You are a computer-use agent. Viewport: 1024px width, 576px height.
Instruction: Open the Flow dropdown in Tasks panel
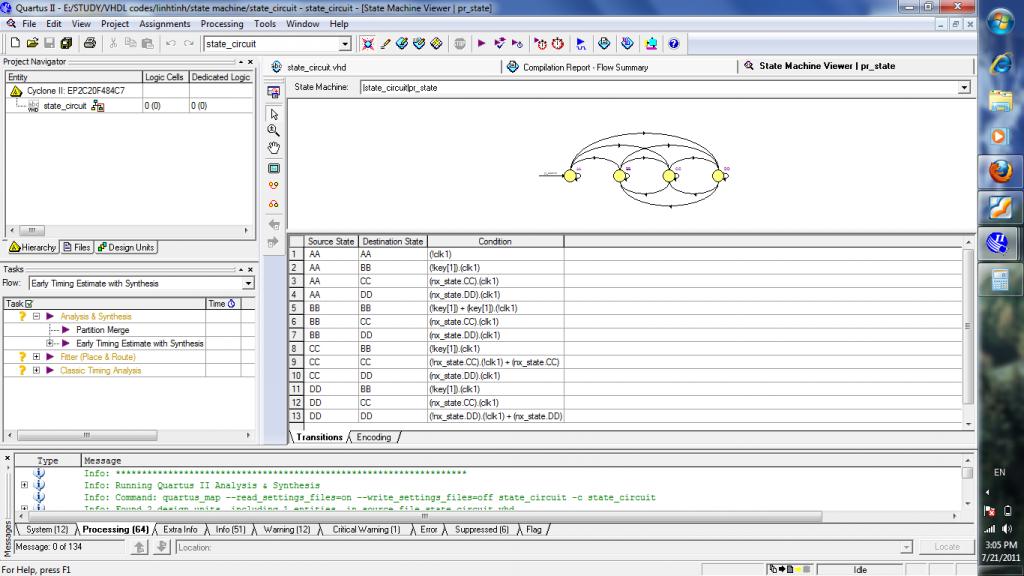(x=248, y=284)
